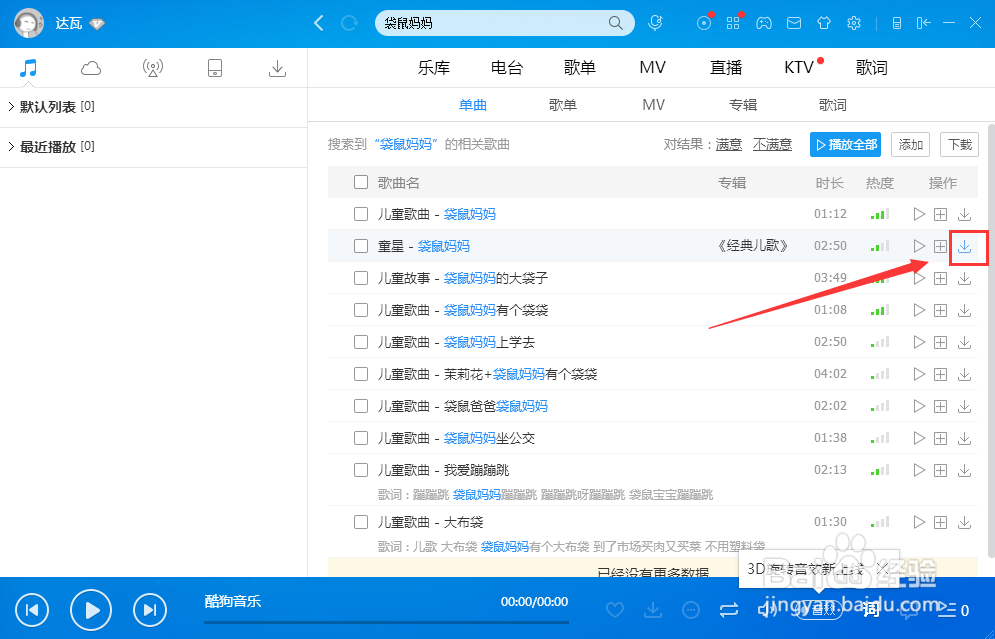995x639 pixels.
Task: Open the music recognition microphone tool
Action: tap(656, 23)
